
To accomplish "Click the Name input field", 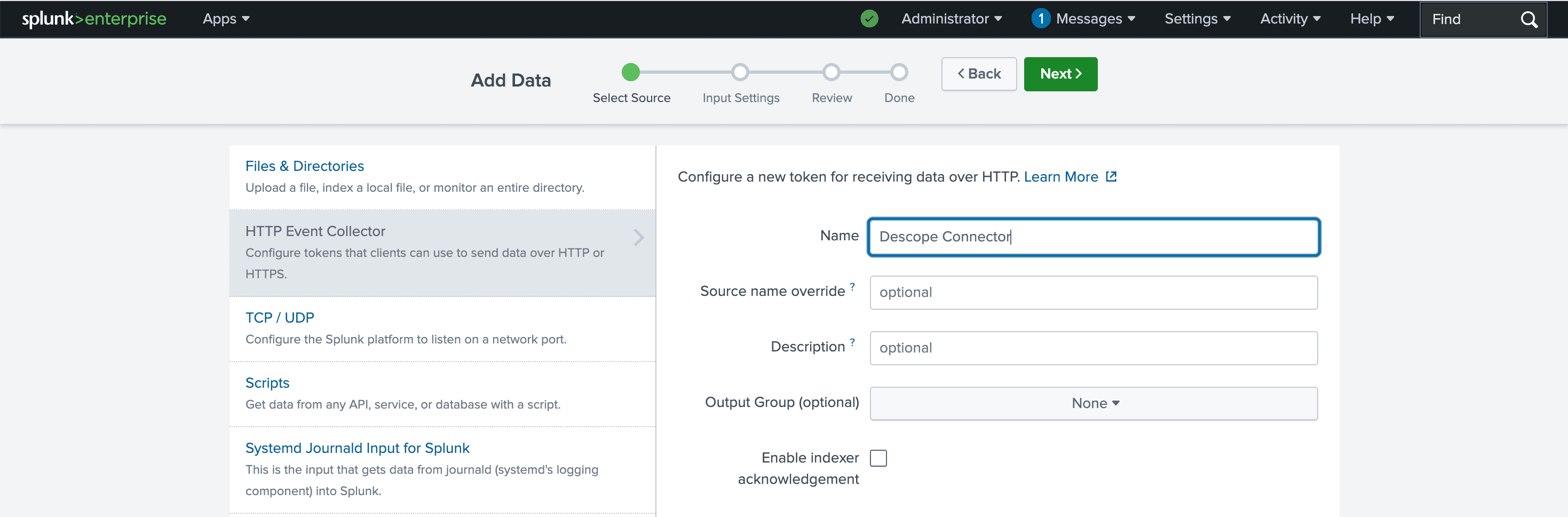I will click(x=1092, y=237).
